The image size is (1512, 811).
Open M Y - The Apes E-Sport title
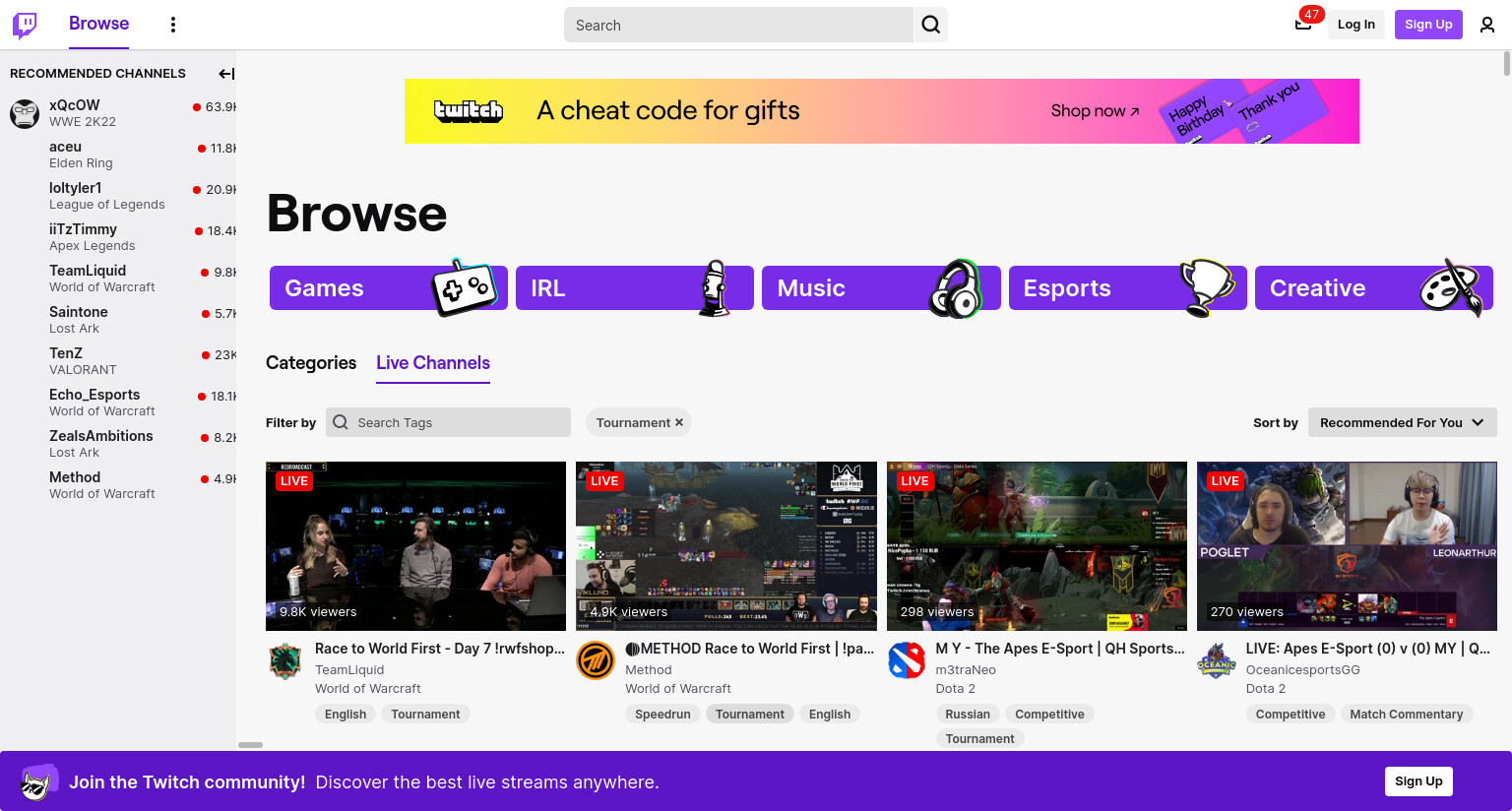click(1060, 649)
